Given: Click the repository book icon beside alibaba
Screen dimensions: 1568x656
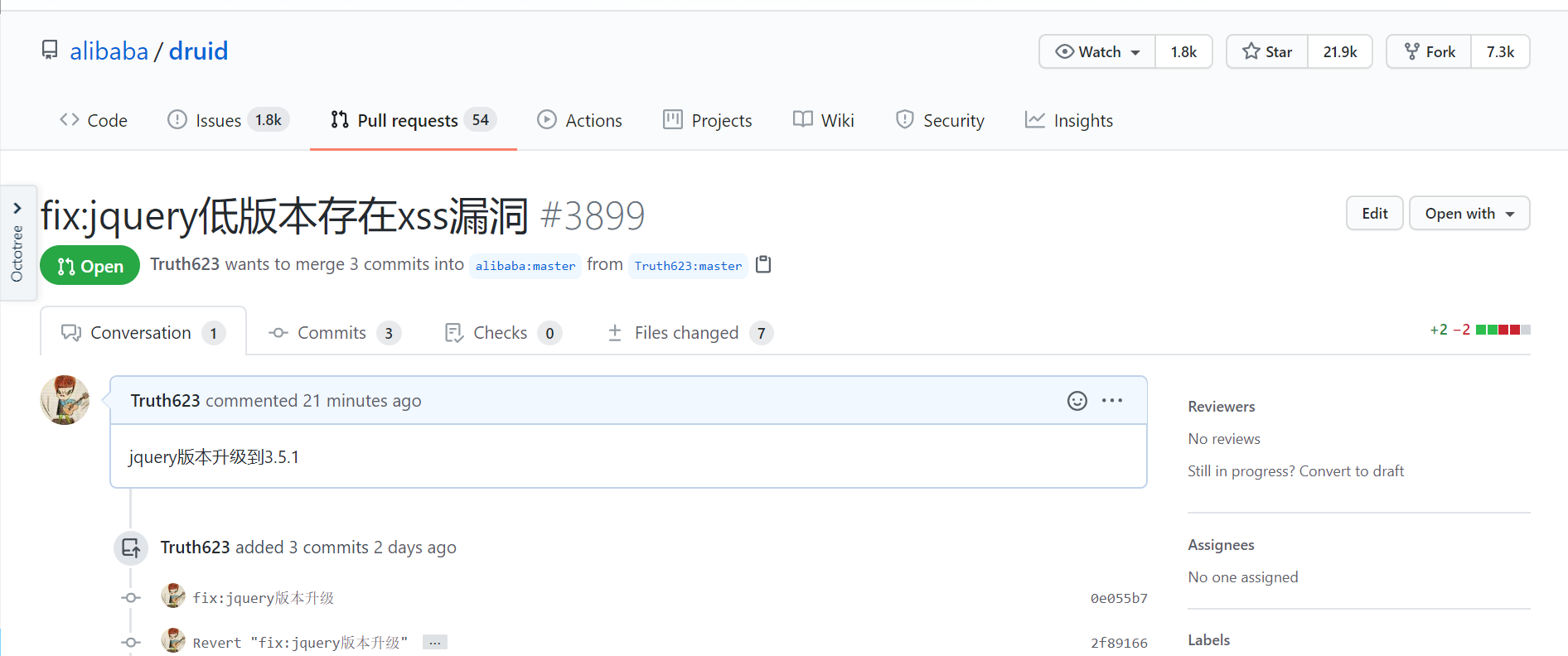Looking at the screenshot, I should 50,51.
